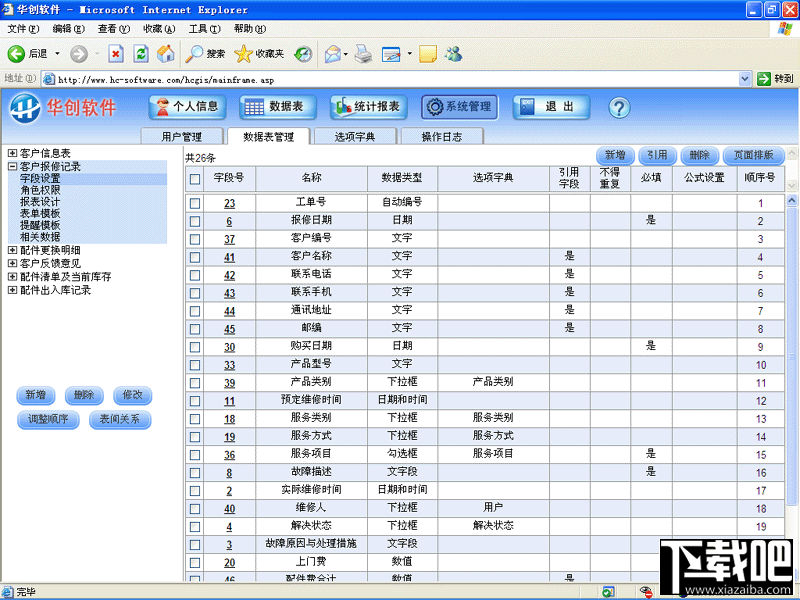The image size is (800, 600).
Task: Open the Search (搜索) magnifier
Action: [x=205, y=54]
